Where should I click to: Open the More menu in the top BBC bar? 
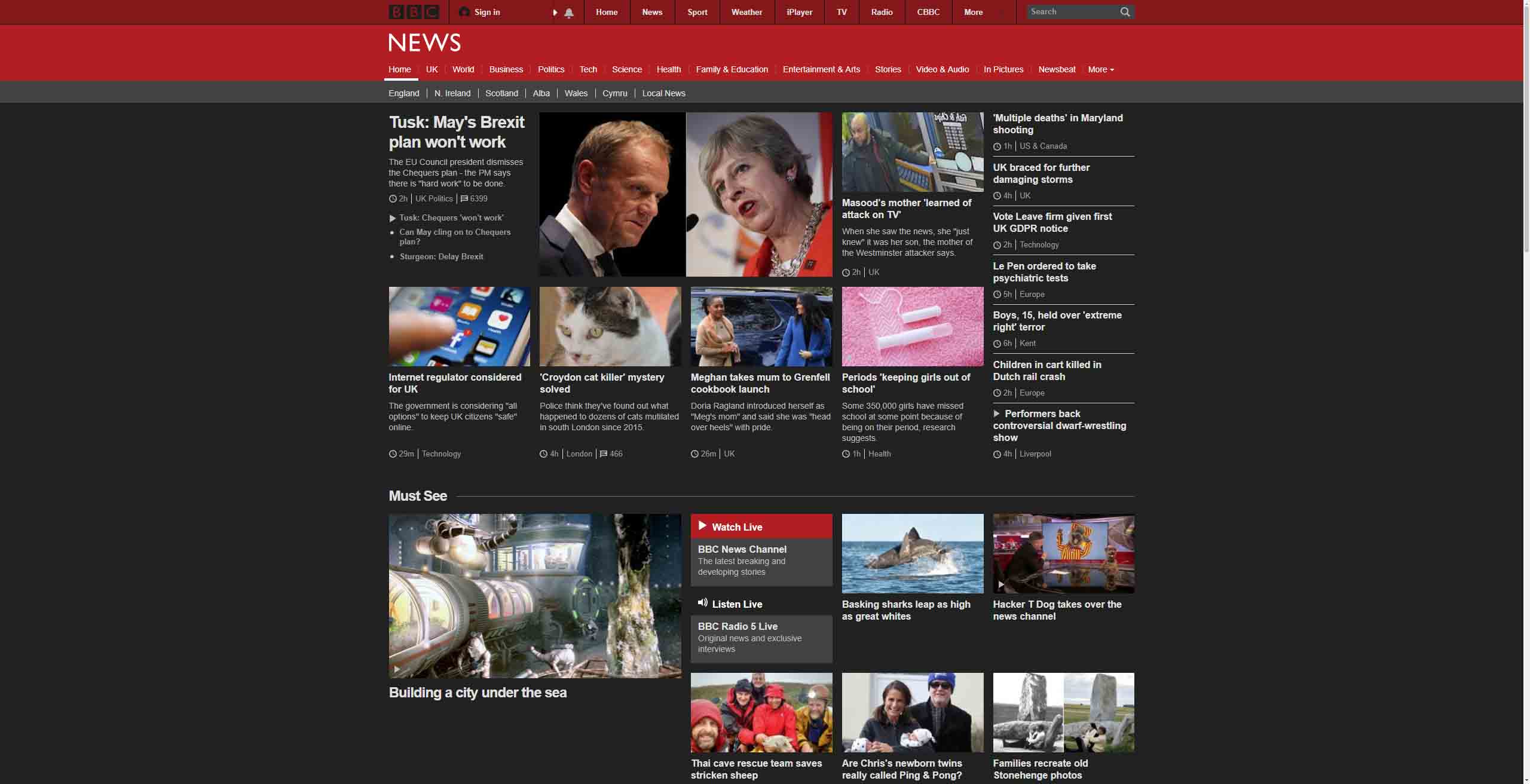[974, 12]
